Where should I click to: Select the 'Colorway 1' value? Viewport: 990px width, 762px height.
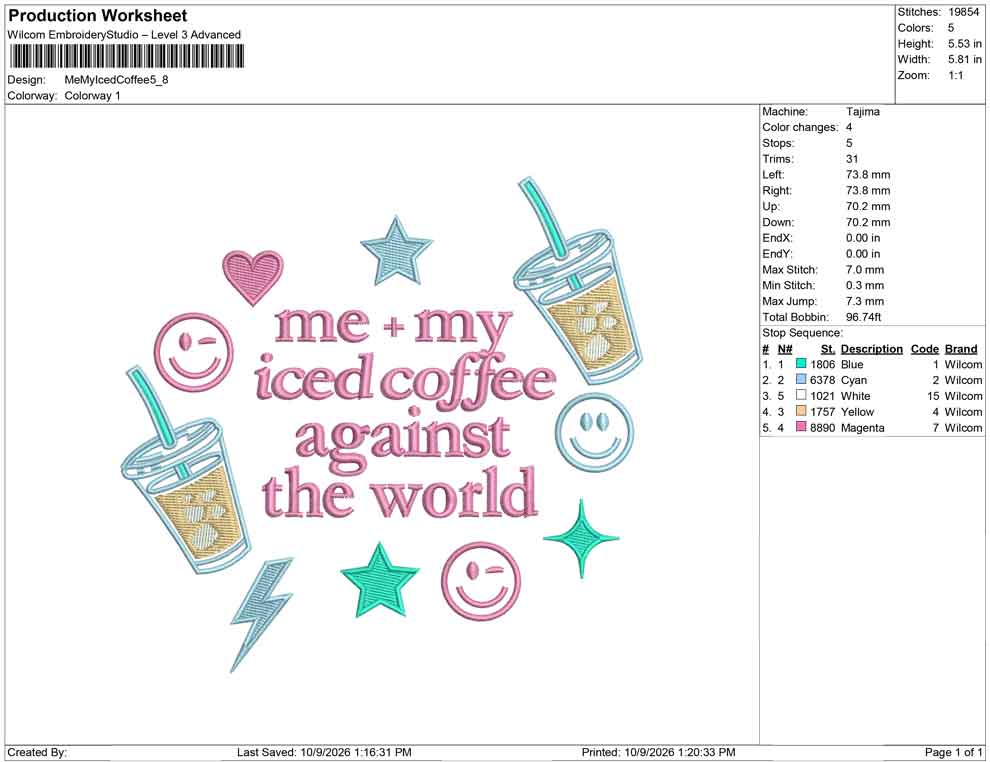[92, 96]
